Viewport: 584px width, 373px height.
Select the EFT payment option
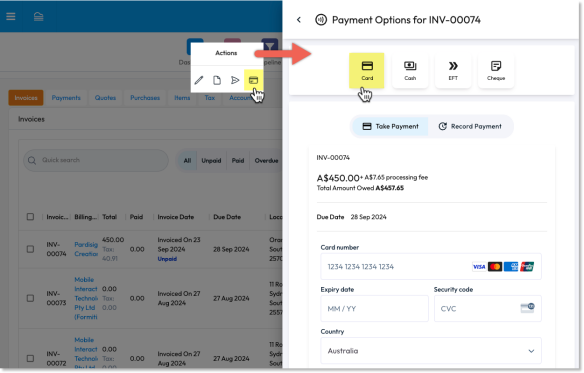pos(453,70)
